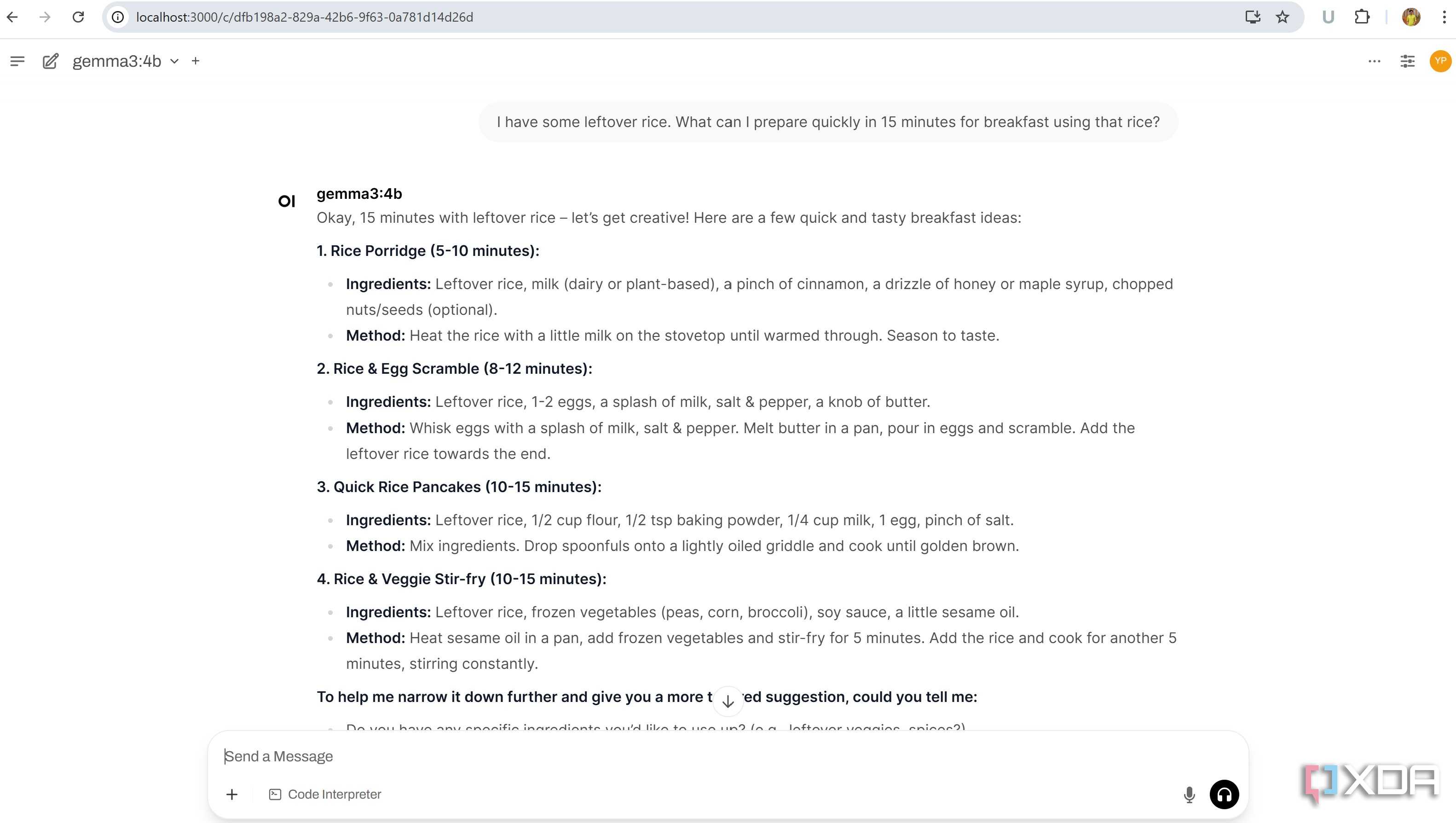Click the plus icon in message box
1456x823 pixels.
232,794
